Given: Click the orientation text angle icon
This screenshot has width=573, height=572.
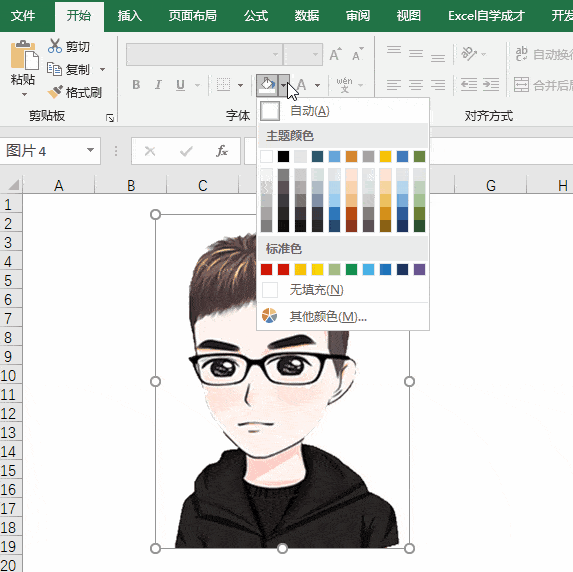Looking at the screenshot, I should (469, 54).
